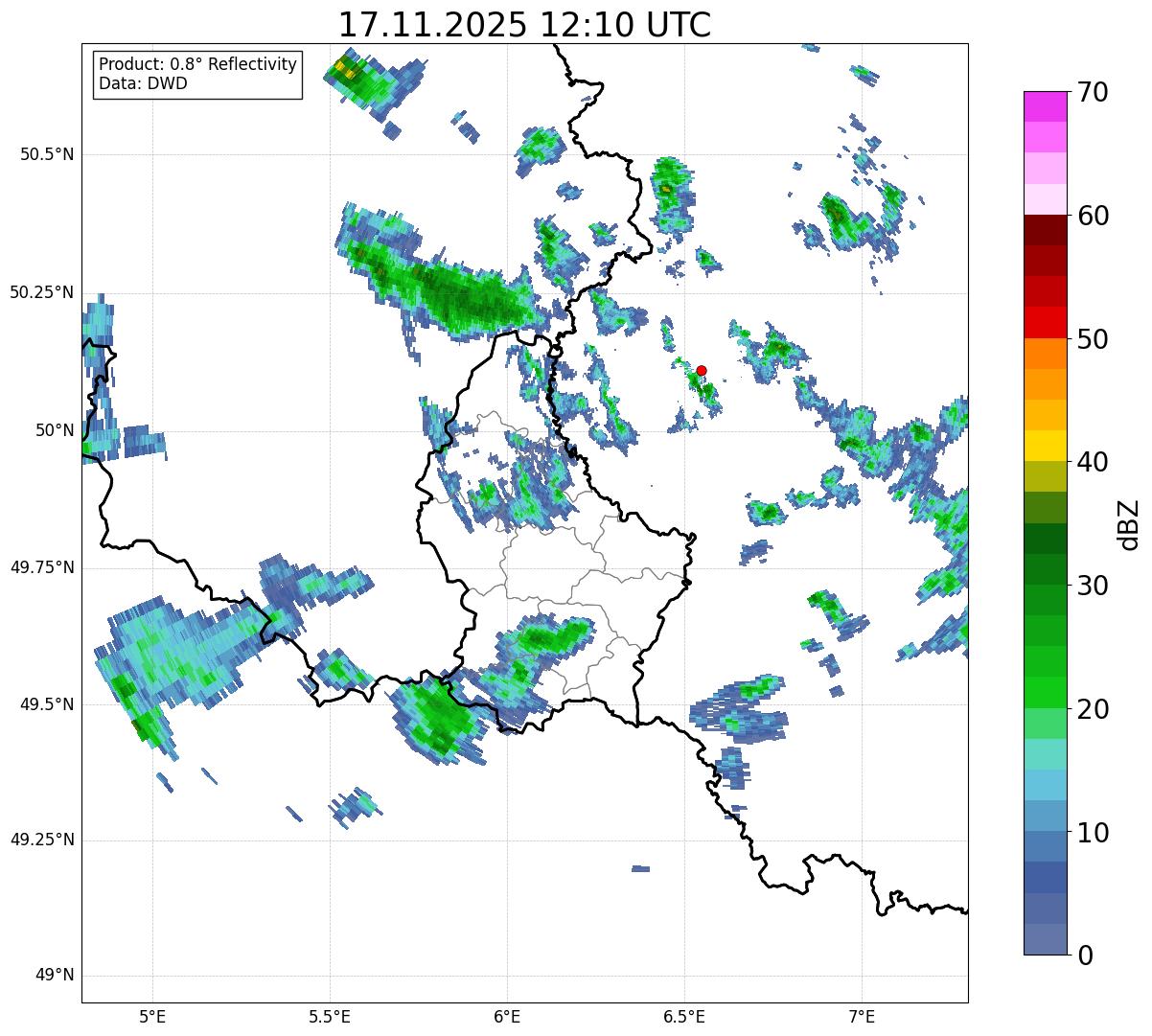This screenshot has height=1036, width=1152.
Task: Click the 49.75°N latitude label
Action: [x=41, y=567]
